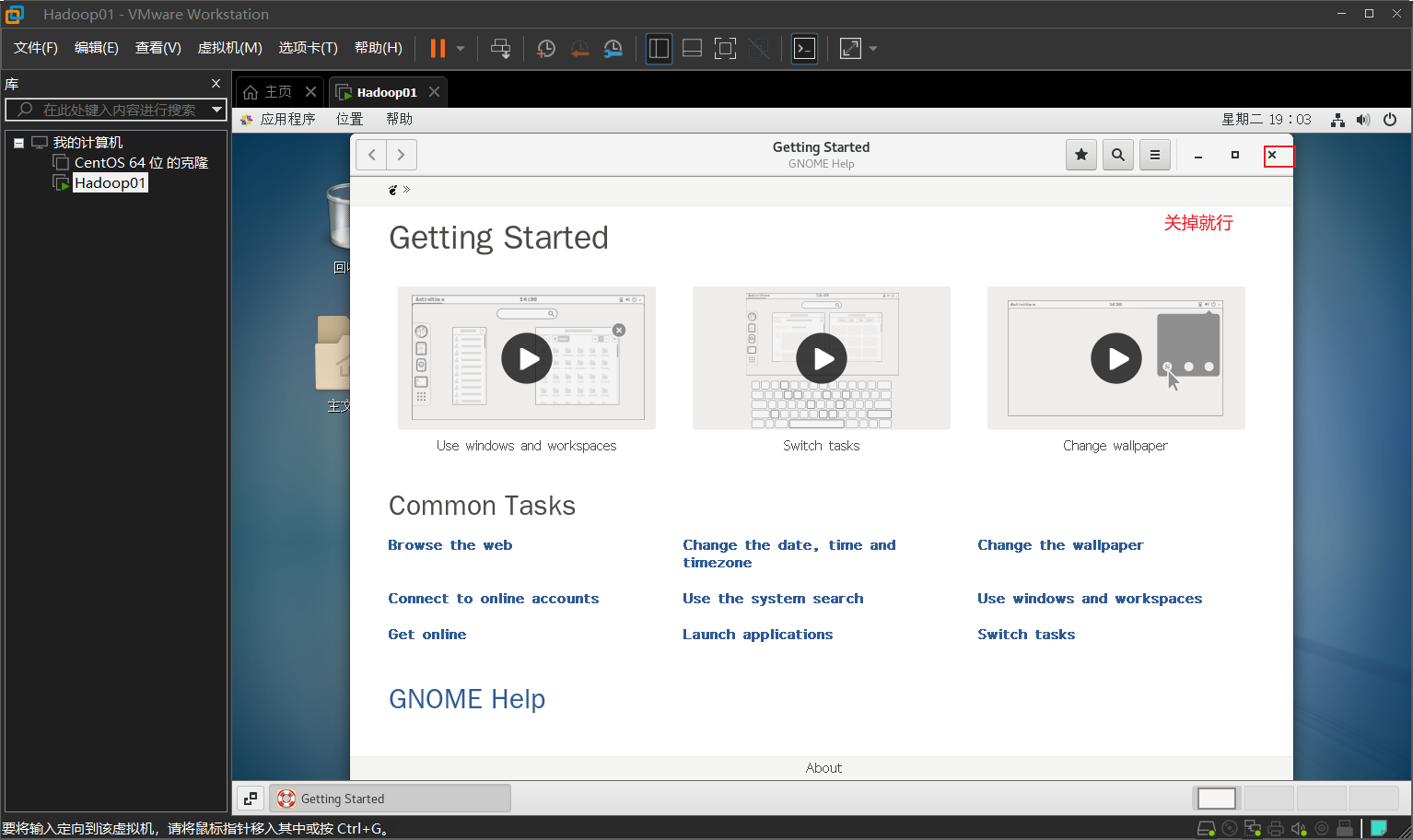Open the Get online link
The image size is (1413, 840).
(427, 635)
